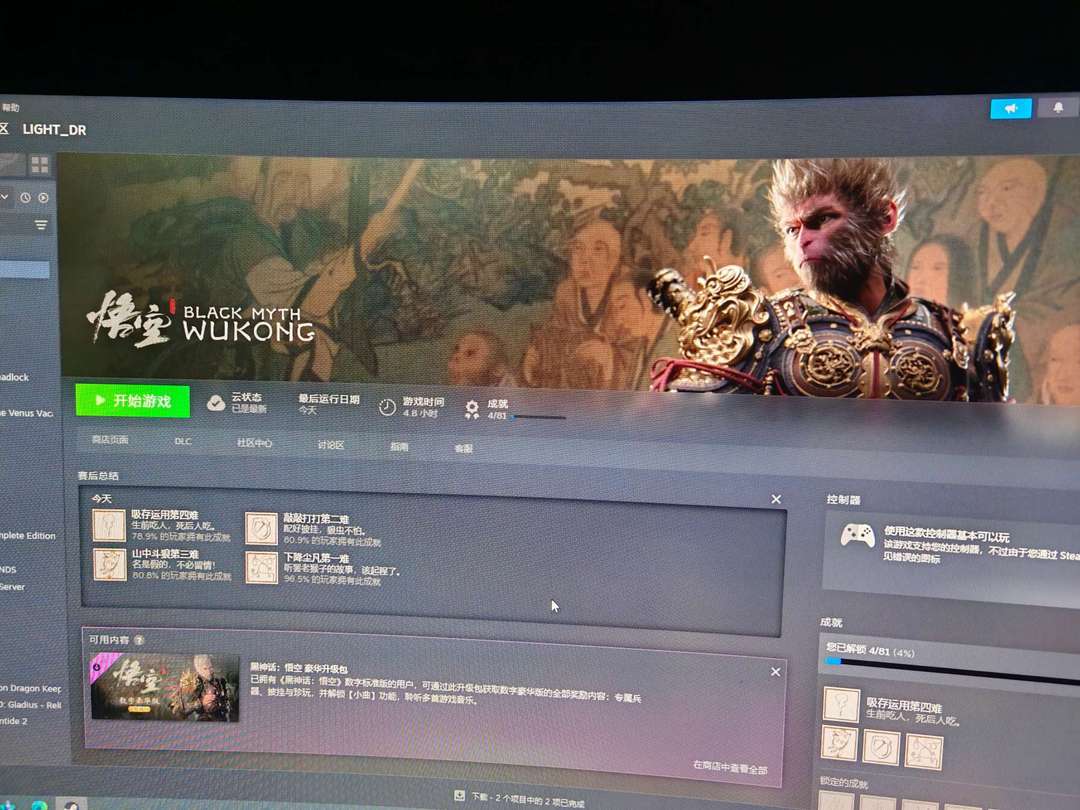Open the last tab after 指南
The width and height of the screenshot is (1080, 810).
coord(464,448)
